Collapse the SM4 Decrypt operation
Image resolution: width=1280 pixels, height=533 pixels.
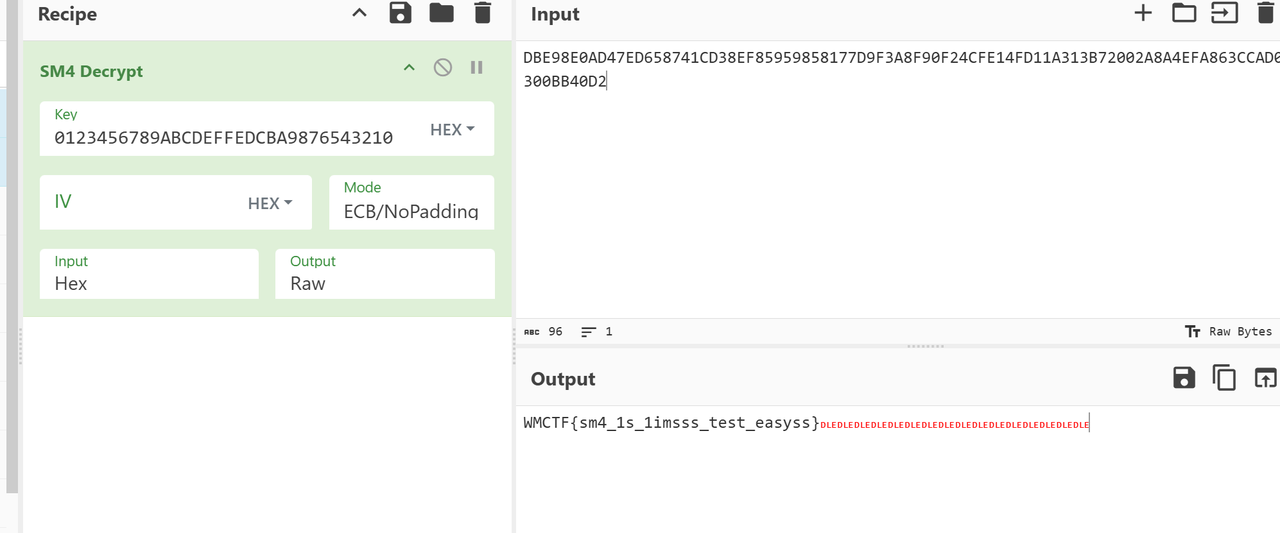408,68
